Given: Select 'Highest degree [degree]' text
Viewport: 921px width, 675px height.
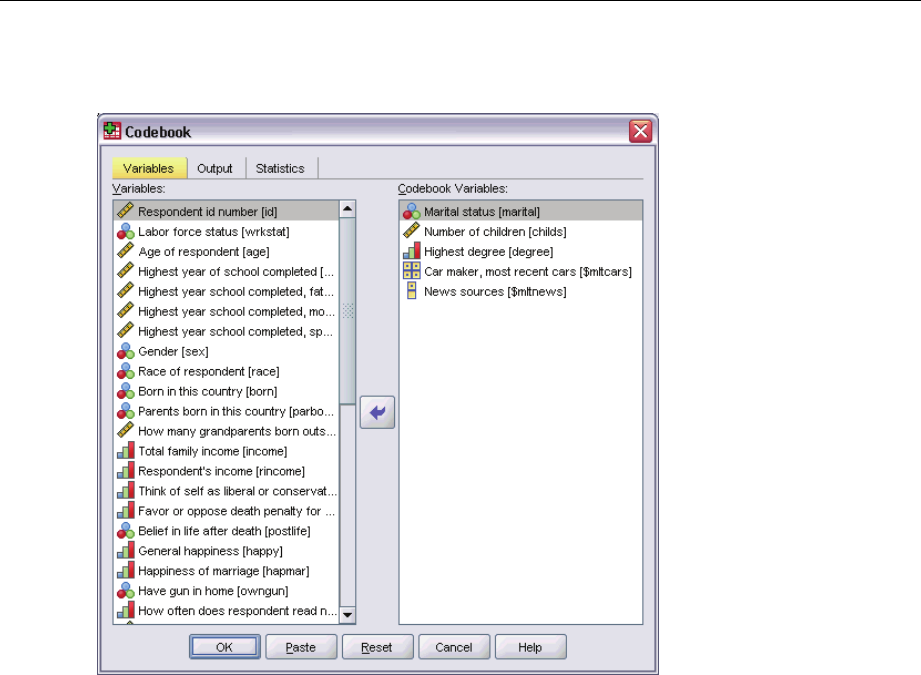Looking at the screenshot, I should click(x=489, y=251).
